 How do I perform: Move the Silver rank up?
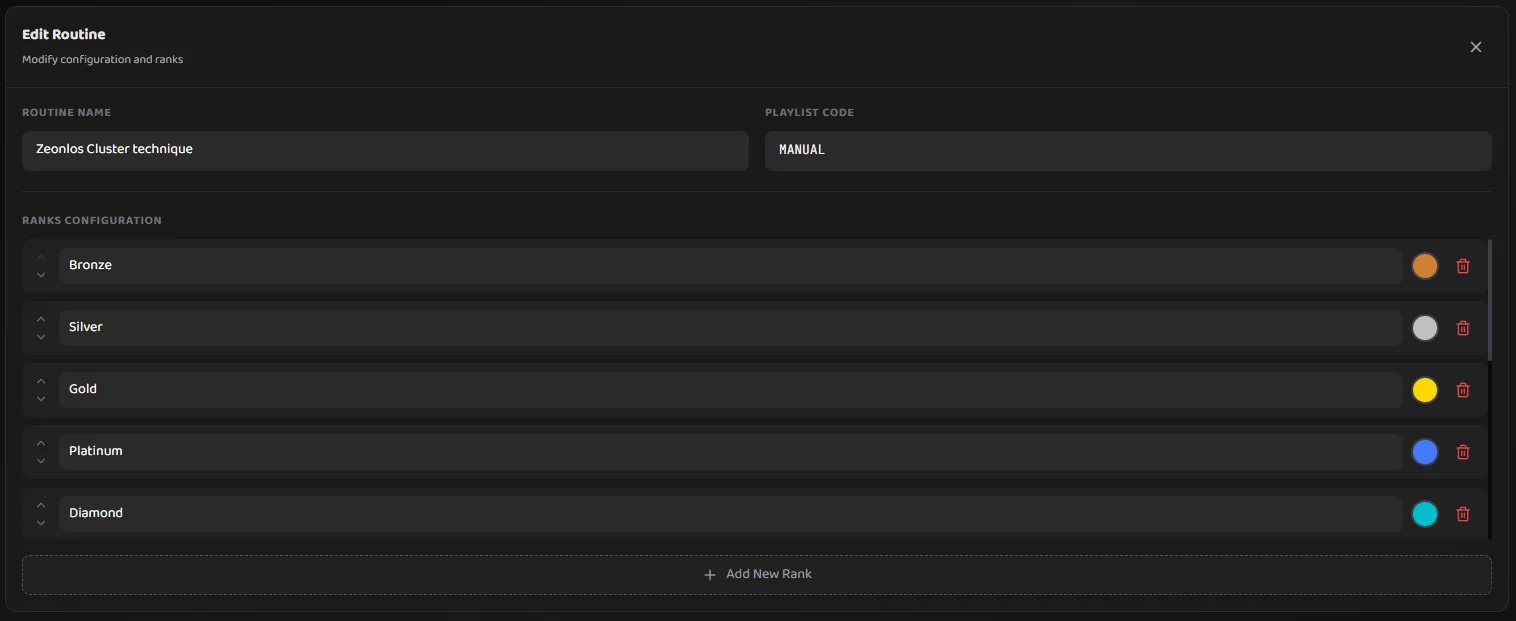pyautogui.click(x=40, y=319)
